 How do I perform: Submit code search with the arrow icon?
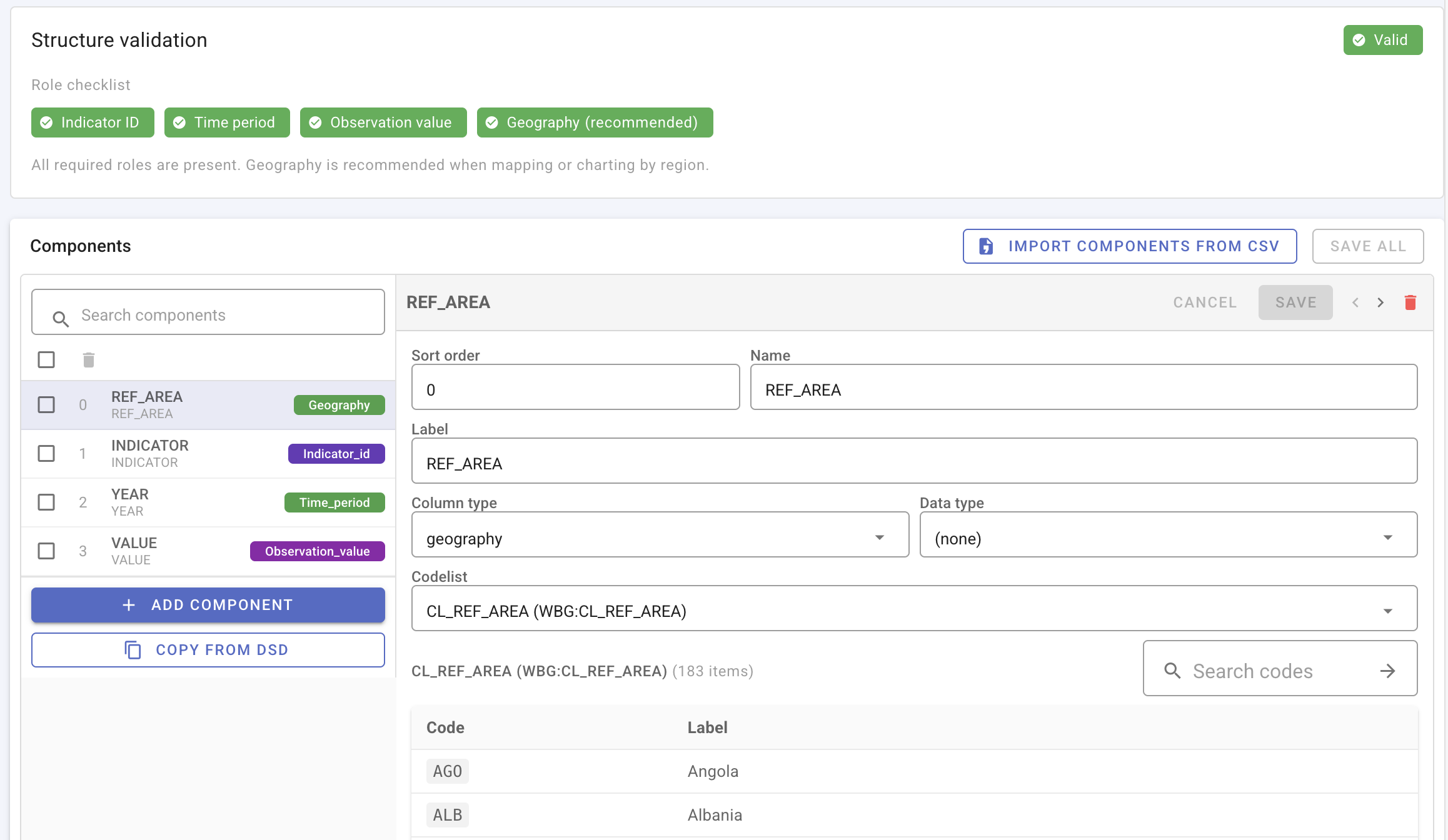coord(1388,671)
